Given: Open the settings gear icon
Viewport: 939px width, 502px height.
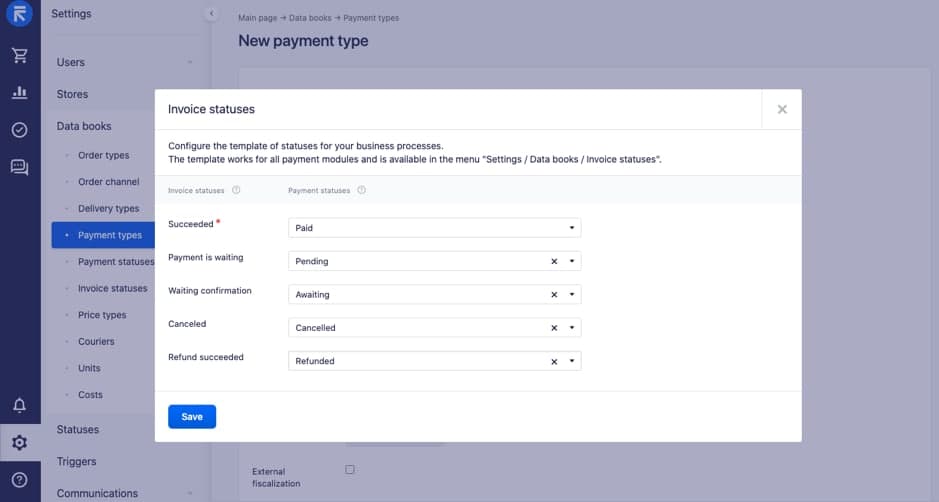Looking at the screenshot, I should (x=20, y=443).
